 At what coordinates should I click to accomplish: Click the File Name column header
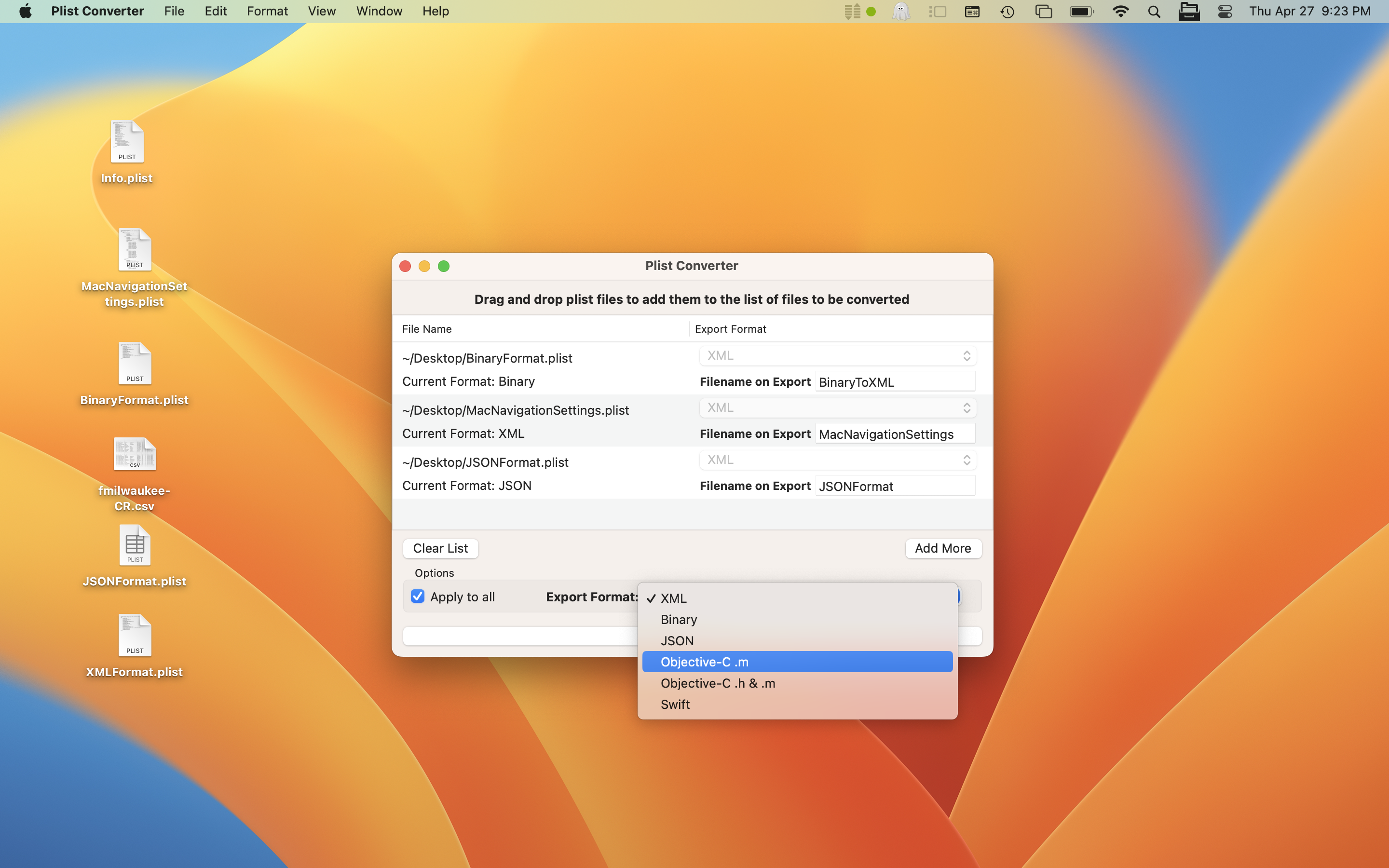540,329
